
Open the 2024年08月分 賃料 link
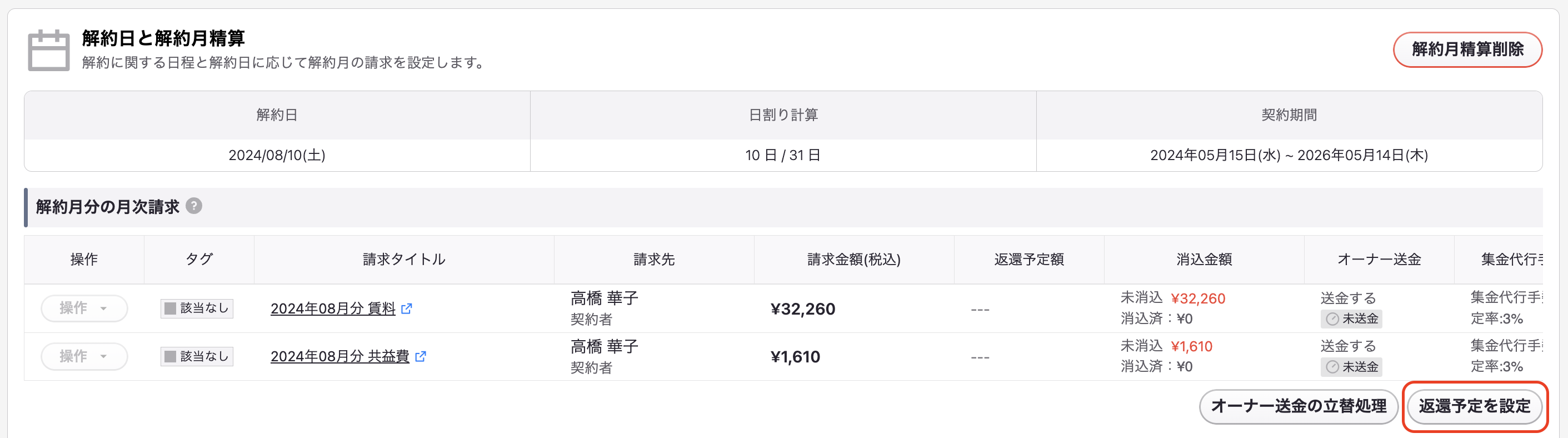point(333,309)
